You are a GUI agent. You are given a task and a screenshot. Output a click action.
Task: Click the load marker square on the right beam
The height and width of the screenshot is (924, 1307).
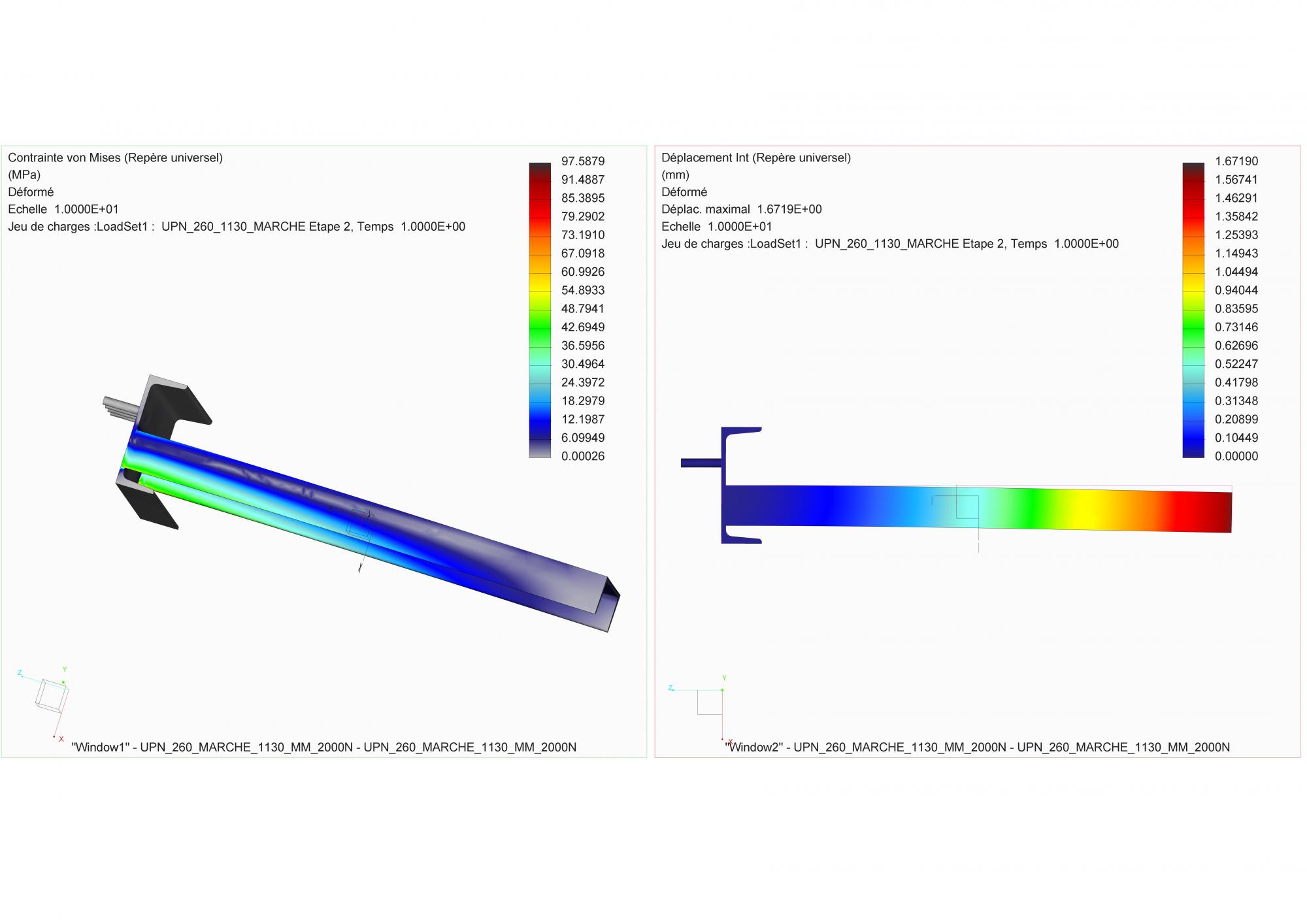[x=967, y=507]
